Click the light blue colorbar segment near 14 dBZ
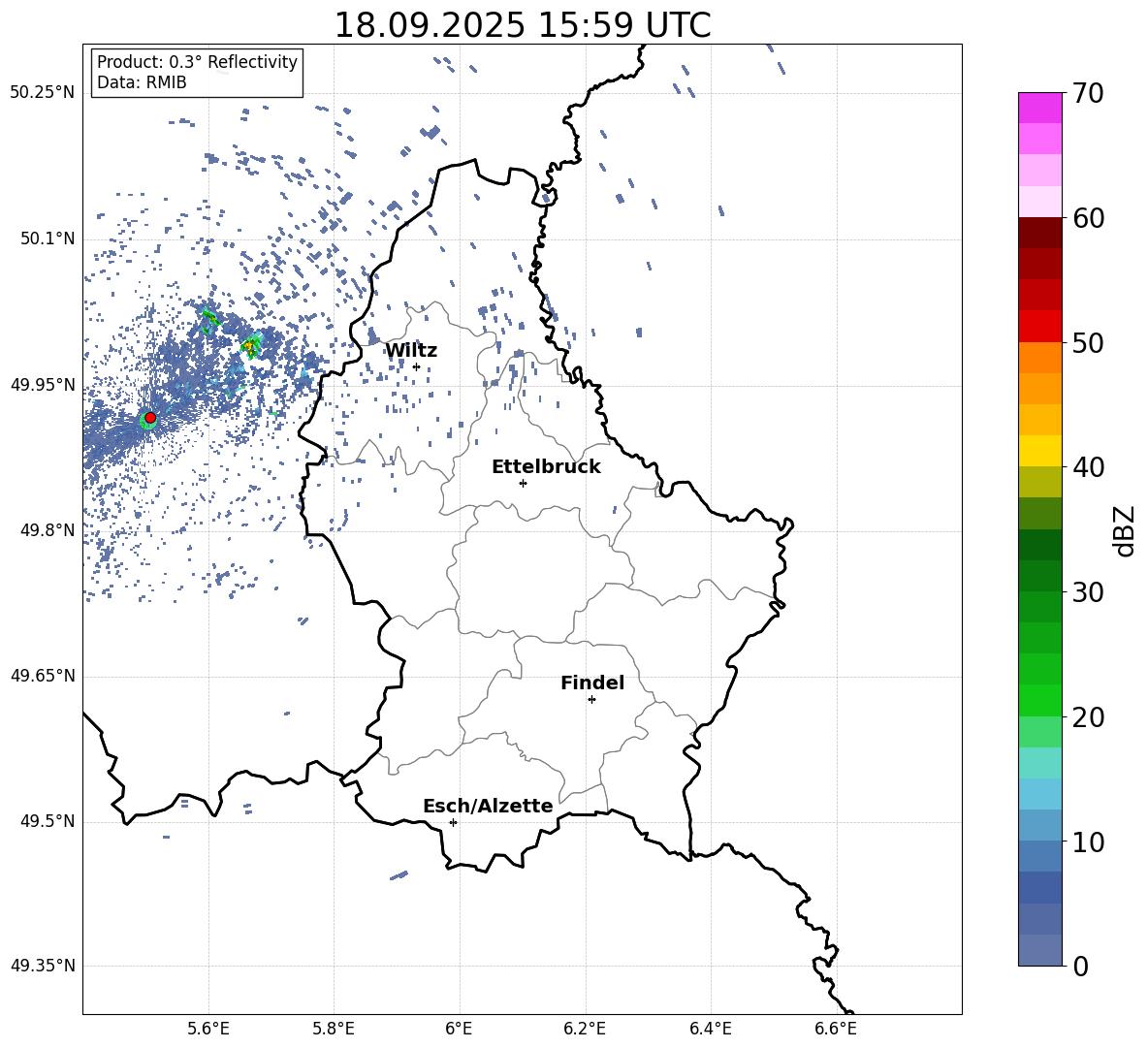Image resolution: width=1148 pixels, height=1048 pixels. click(x=1040, y=794)
